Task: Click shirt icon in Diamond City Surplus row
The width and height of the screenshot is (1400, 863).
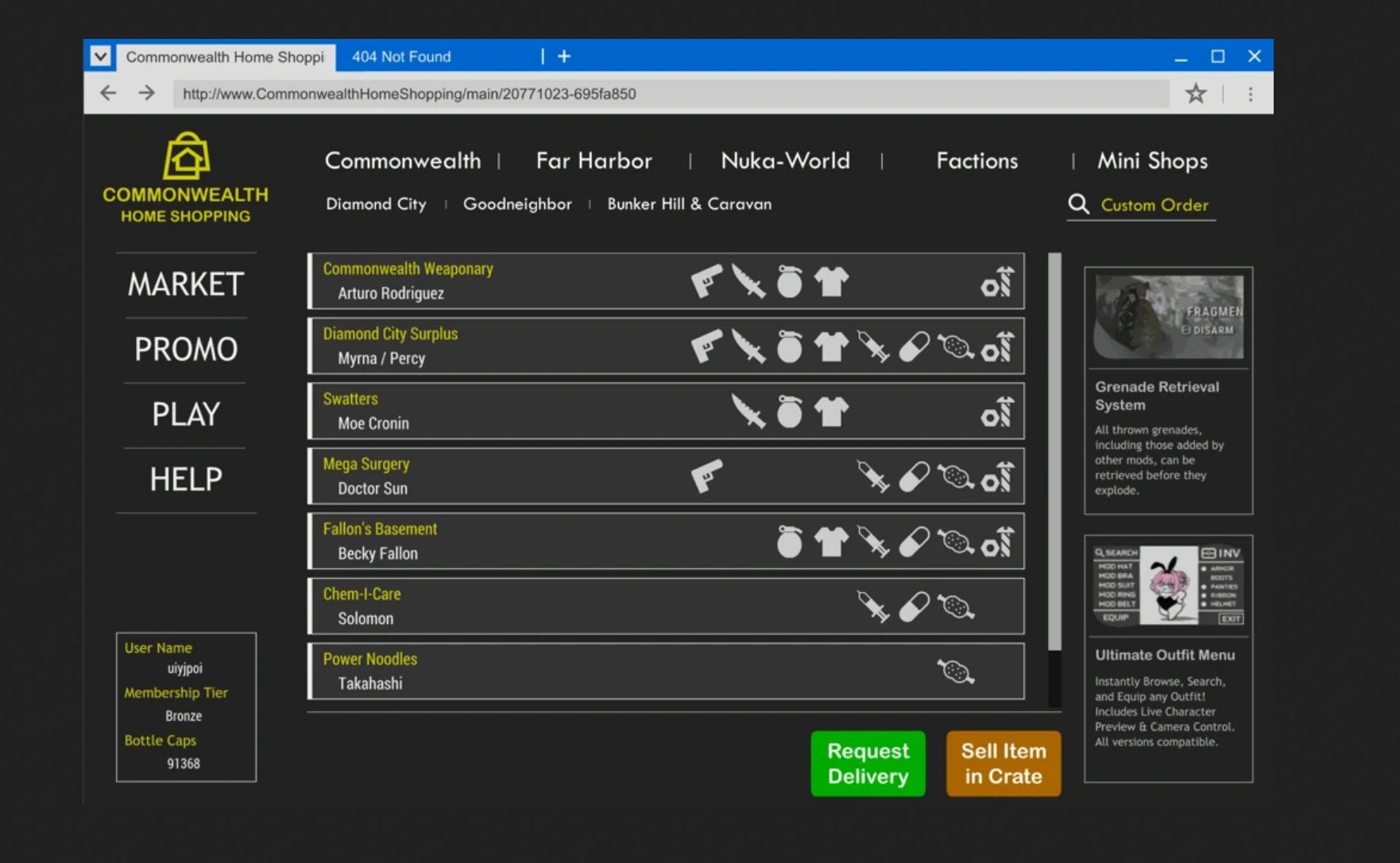Action: point(831,346)
